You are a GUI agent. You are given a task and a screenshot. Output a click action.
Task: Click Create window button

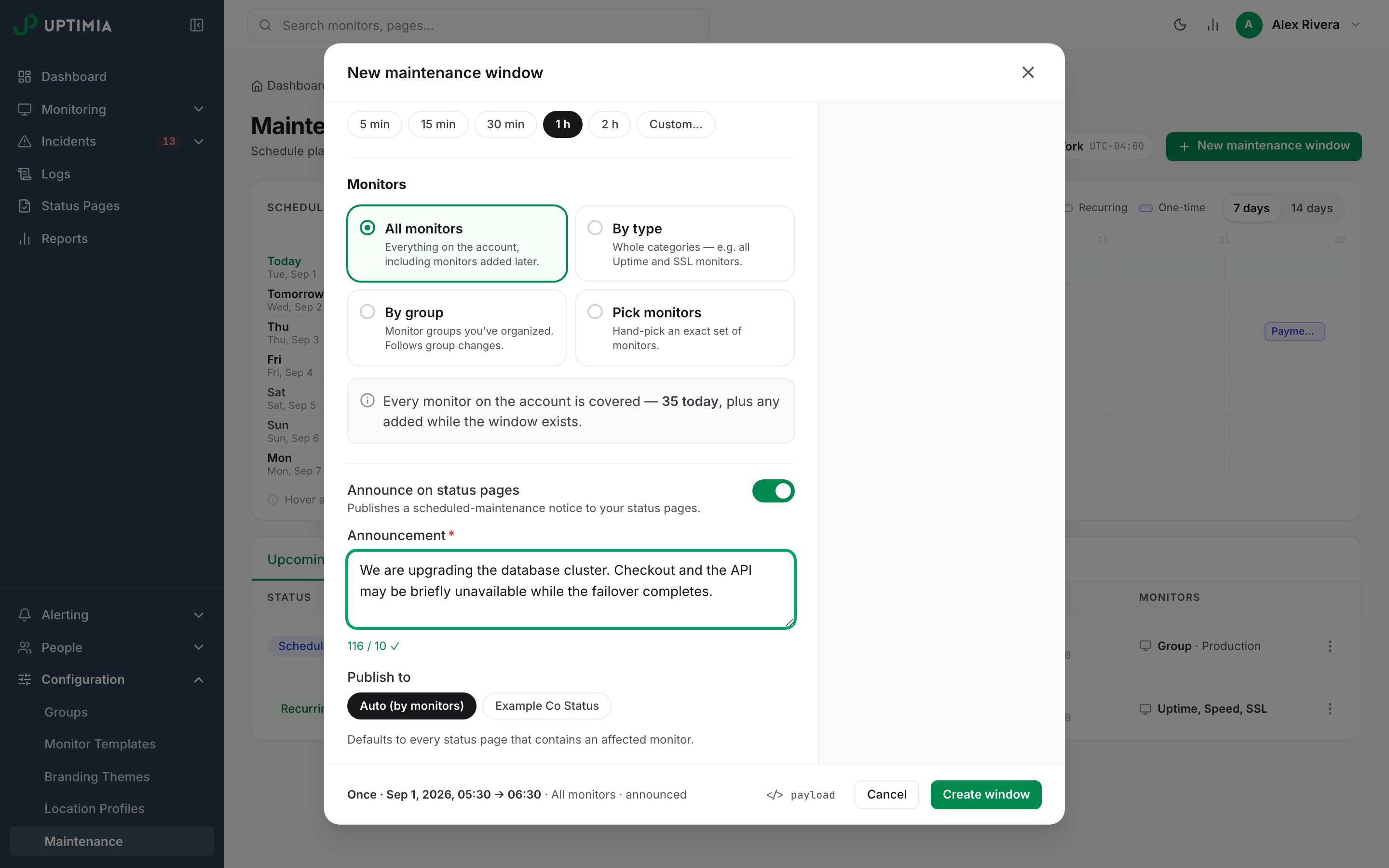click(985, 795)
